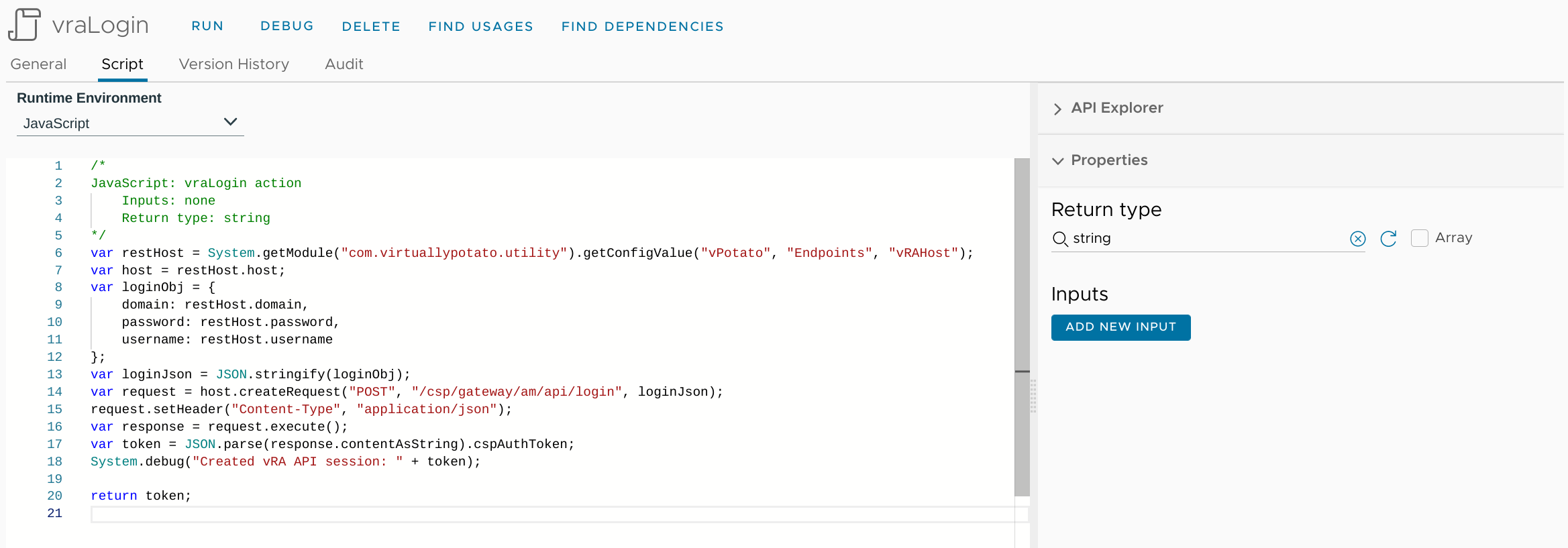Clear the return type search field
This screenshot has height=548, width=1568.
tap(1357, 239)
